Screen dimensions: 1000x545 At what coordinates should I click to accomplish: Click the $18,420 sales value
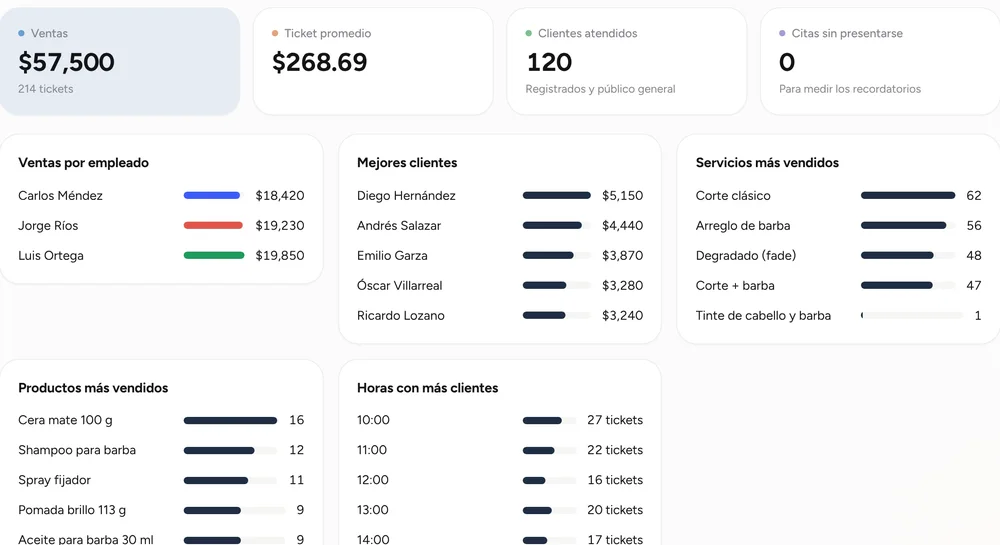tap(280, 196)
